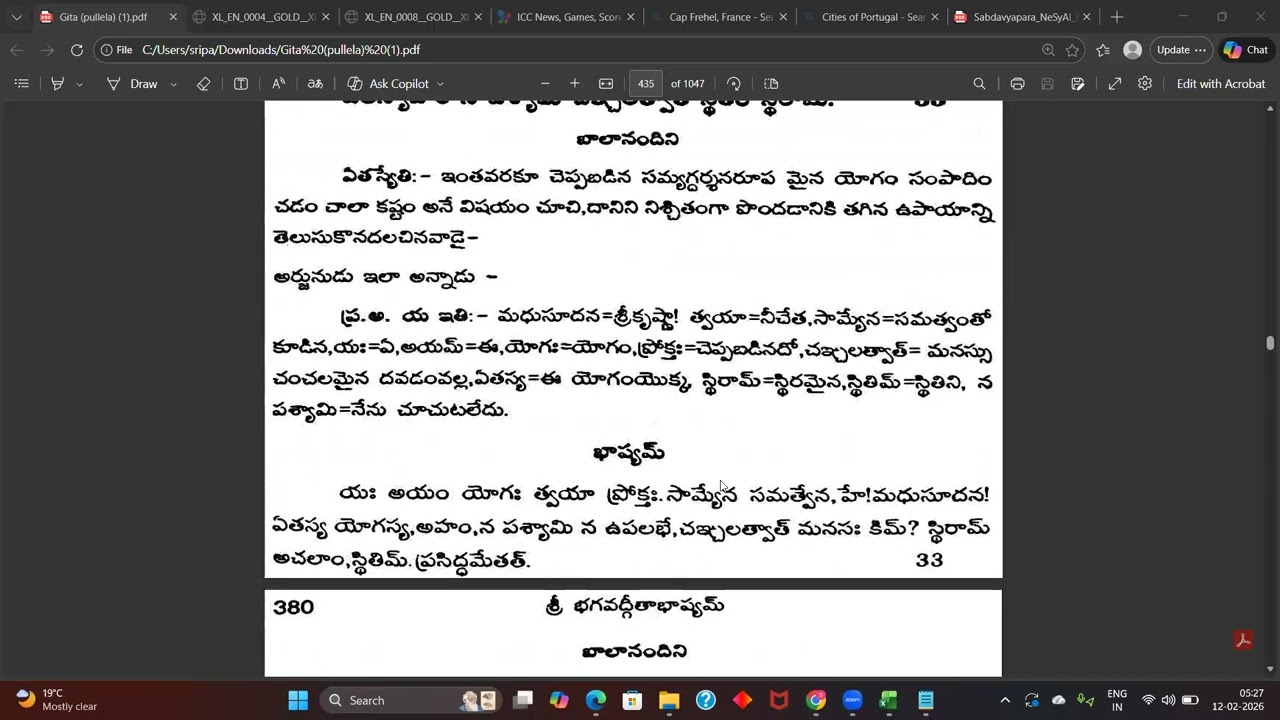
Task: Click Edit with Acrobat
Action: pos(1221,84)
